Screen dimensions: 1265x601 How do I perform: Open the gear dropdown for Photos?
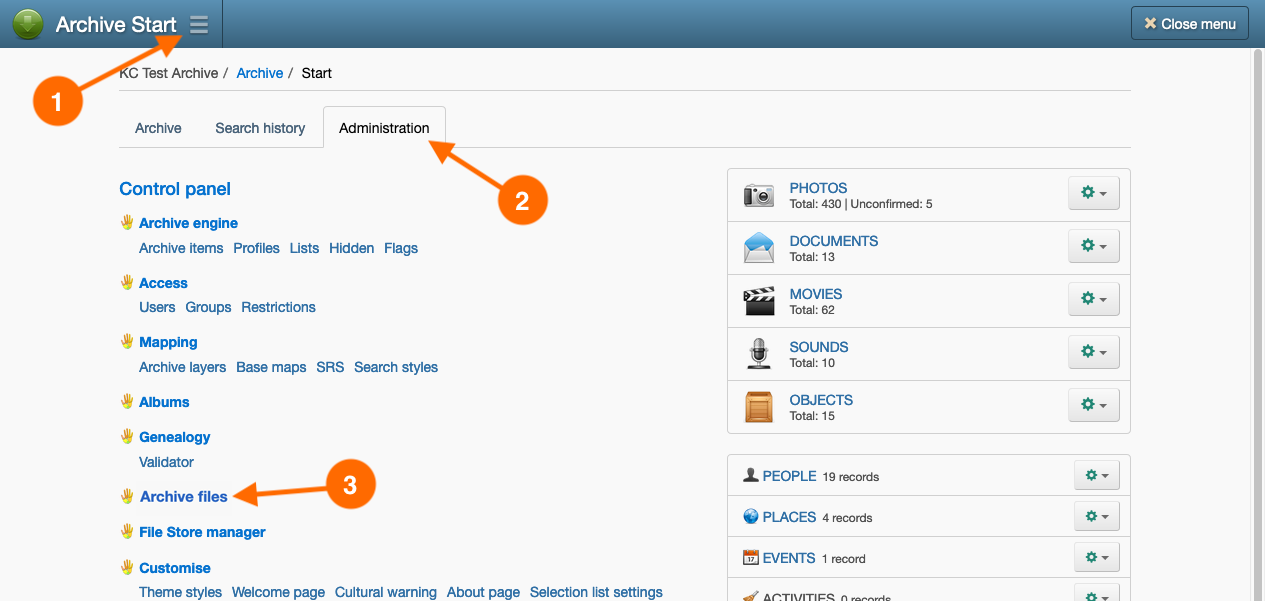[x=1093, y=193]
